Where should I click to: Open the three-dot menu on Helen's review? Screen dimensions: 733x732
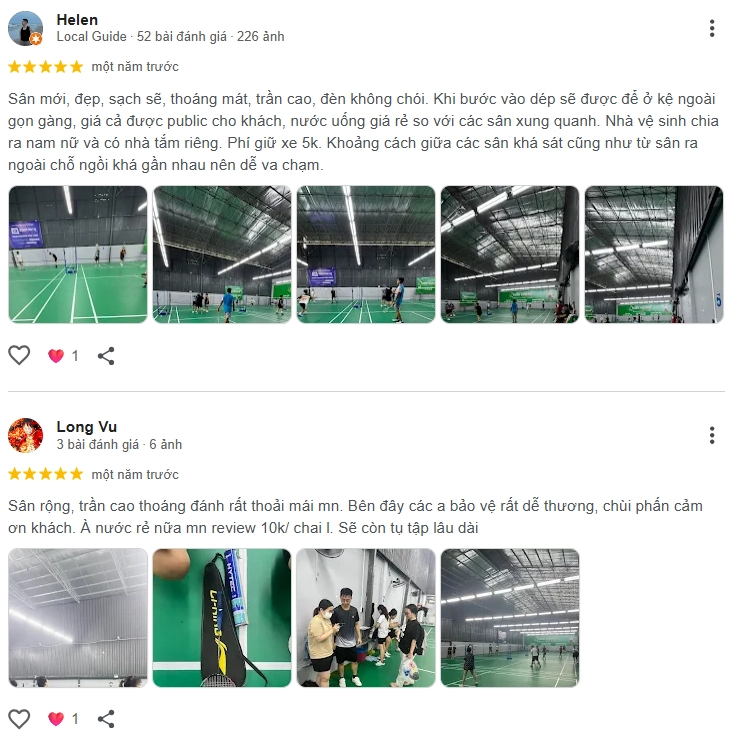coord(711,29)
